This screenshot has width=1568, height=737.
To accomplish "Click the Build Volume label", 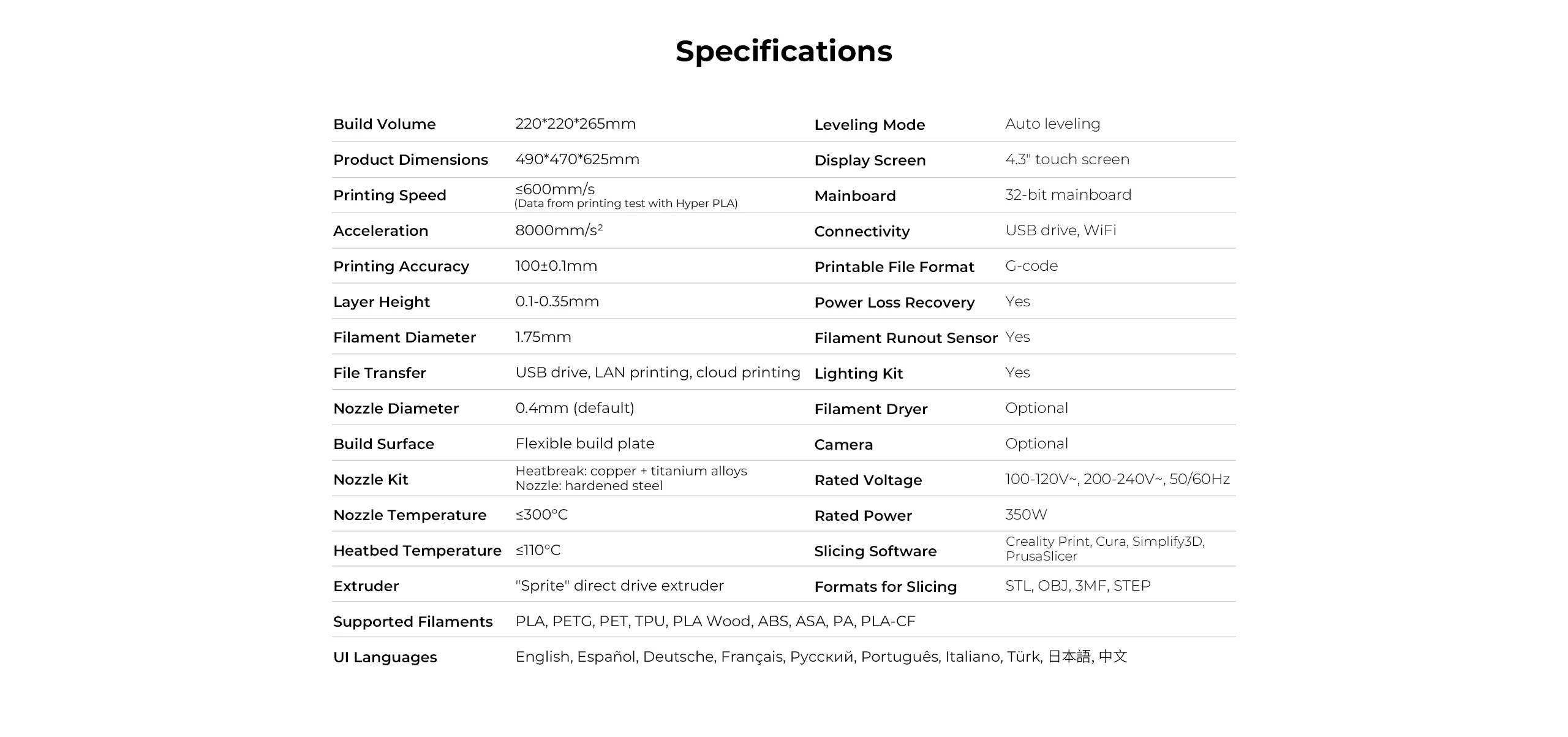I will pyautogui.click(x=384, y=124).
